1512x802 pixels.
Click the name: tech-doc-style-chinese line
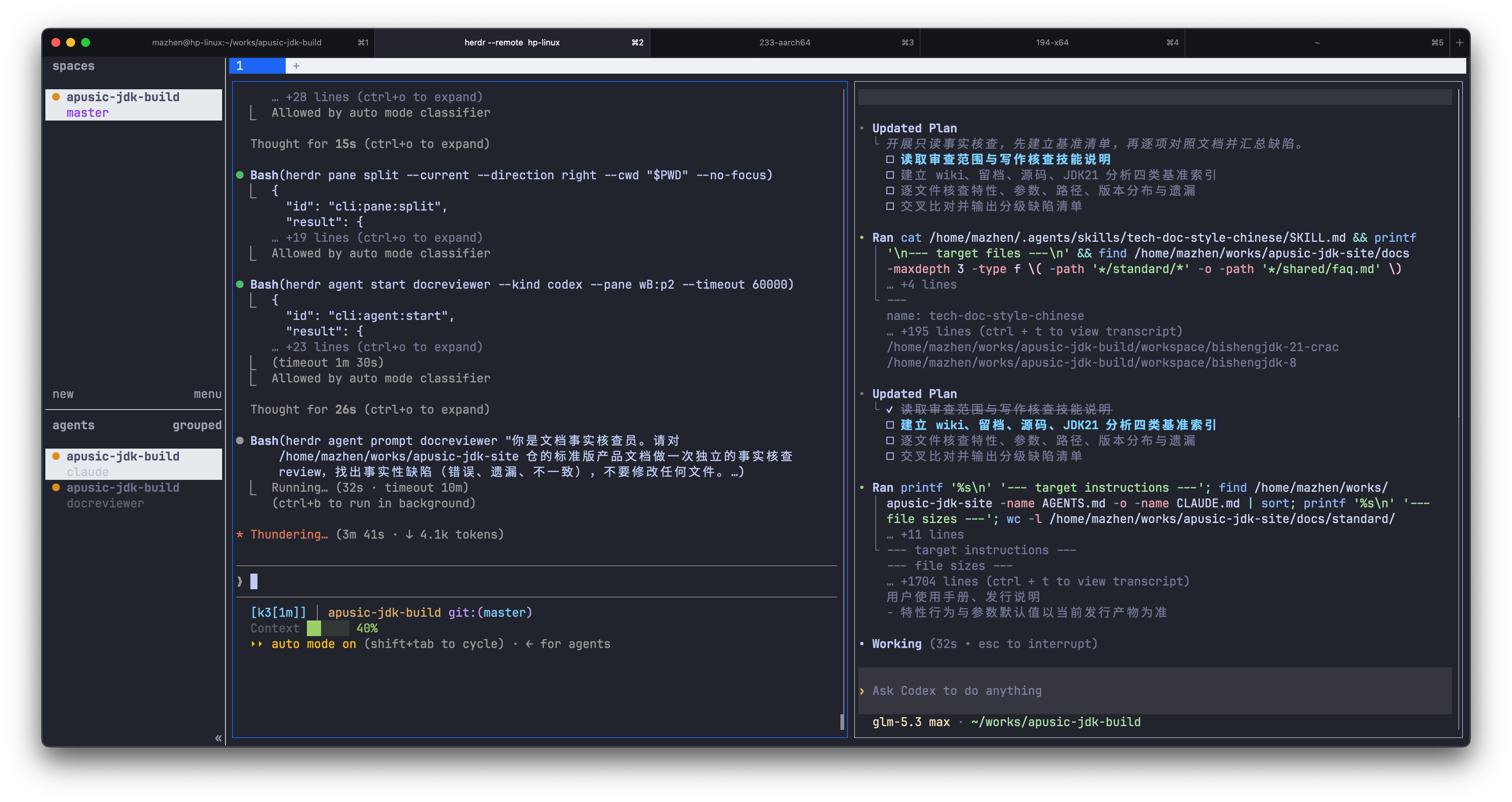pyautogui.click(x=985, y=316)
